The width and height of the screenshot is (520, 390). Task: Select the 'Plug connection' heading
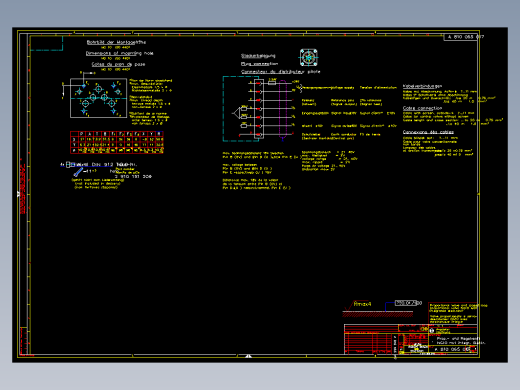click(x=259, y=64)
